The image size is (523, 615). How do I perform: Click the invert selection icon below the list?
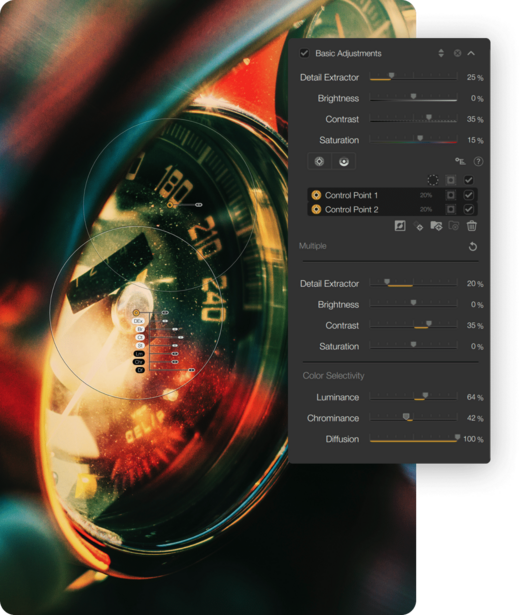point(400,226)
